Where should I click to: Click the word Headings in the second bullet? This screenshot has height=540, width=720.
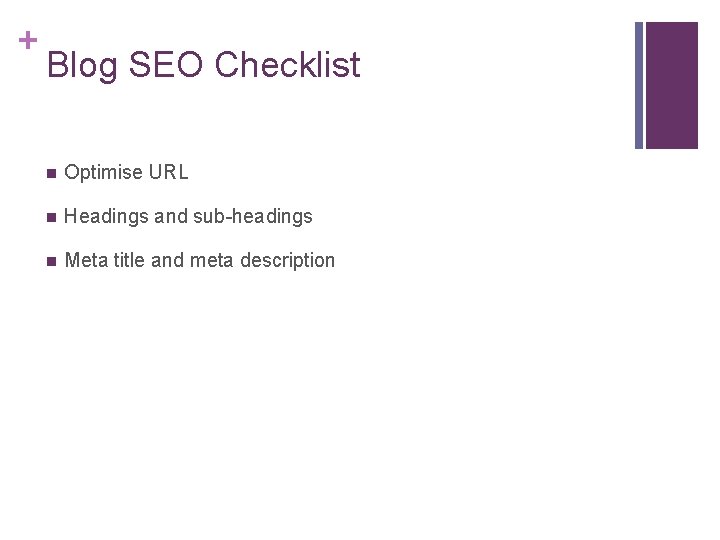(x=105, y=216)
